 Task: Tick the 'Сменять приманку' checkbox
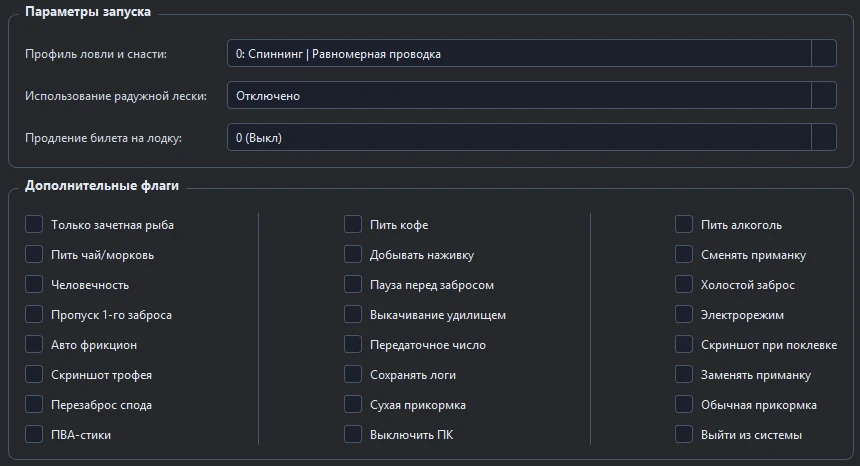point(684,254)
